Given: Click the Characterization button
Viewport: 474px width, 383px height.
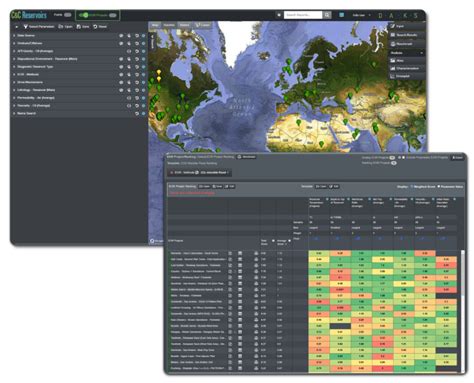Looking at the screenshot, I should 407,68.
